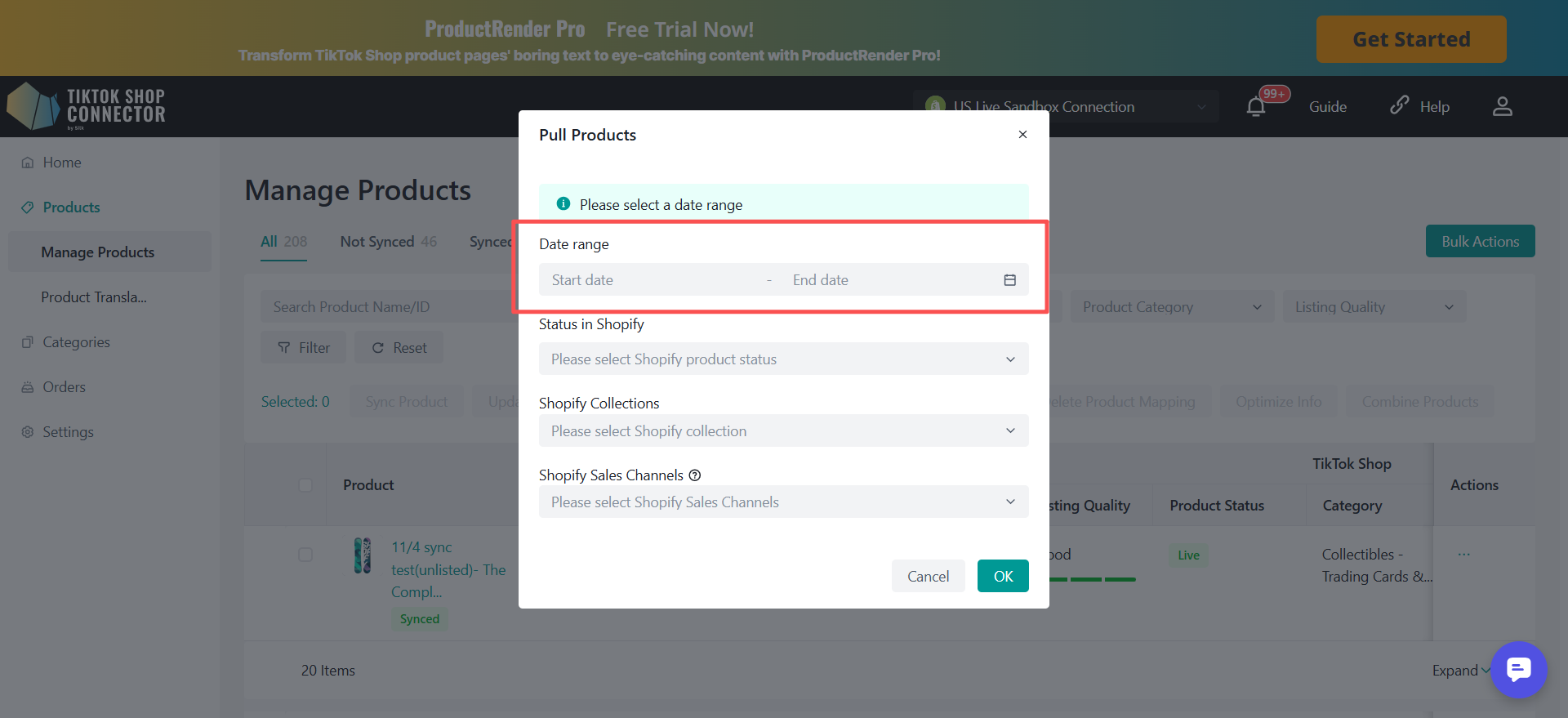Open Status in Shopify dropdown
Image resolution: width=1568 pixels, height=718 pixels.
pyautogui.click(x=782, y=359)
